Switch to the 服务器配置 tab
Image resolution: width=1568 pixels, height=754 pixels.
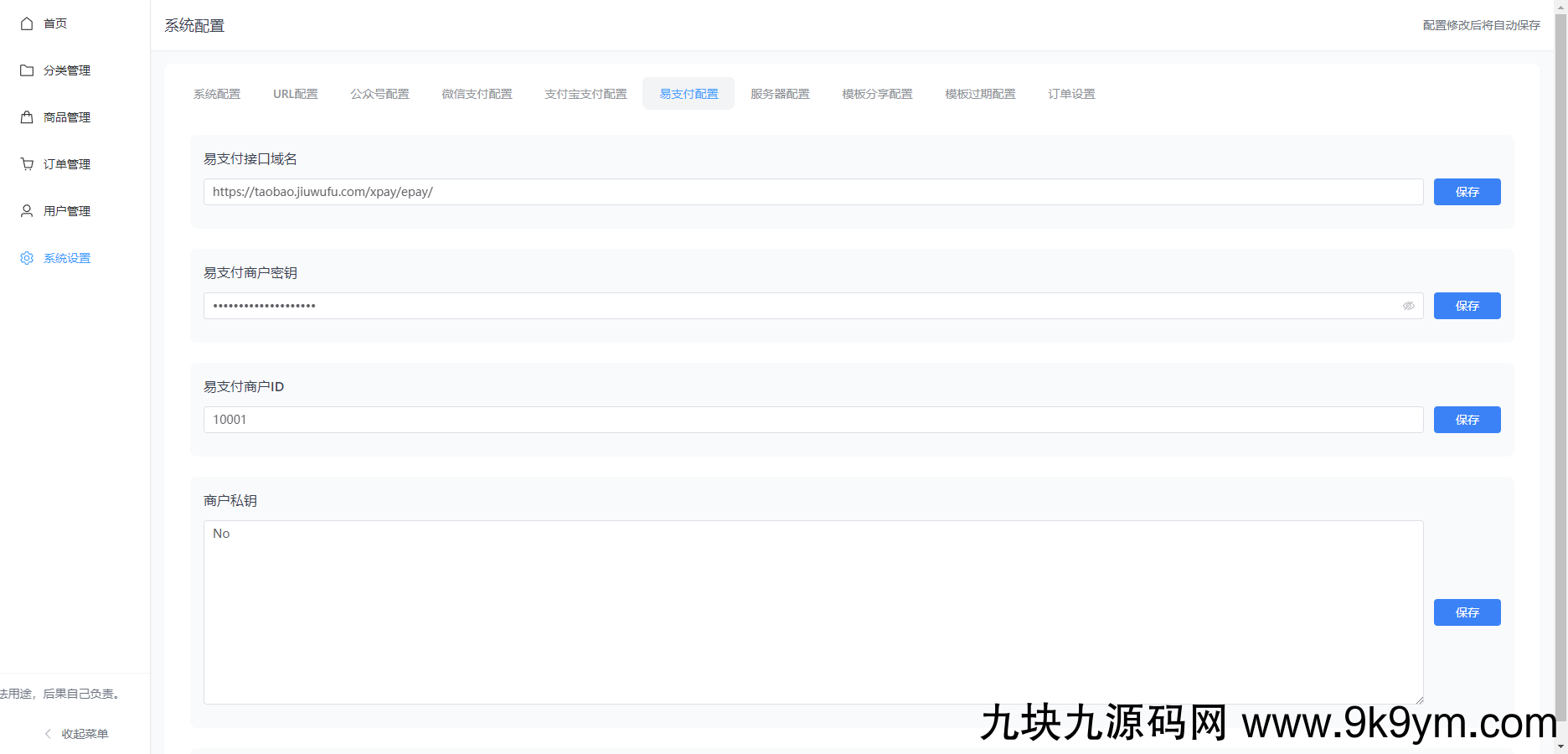pyautogui.click(x=779, y=94)
